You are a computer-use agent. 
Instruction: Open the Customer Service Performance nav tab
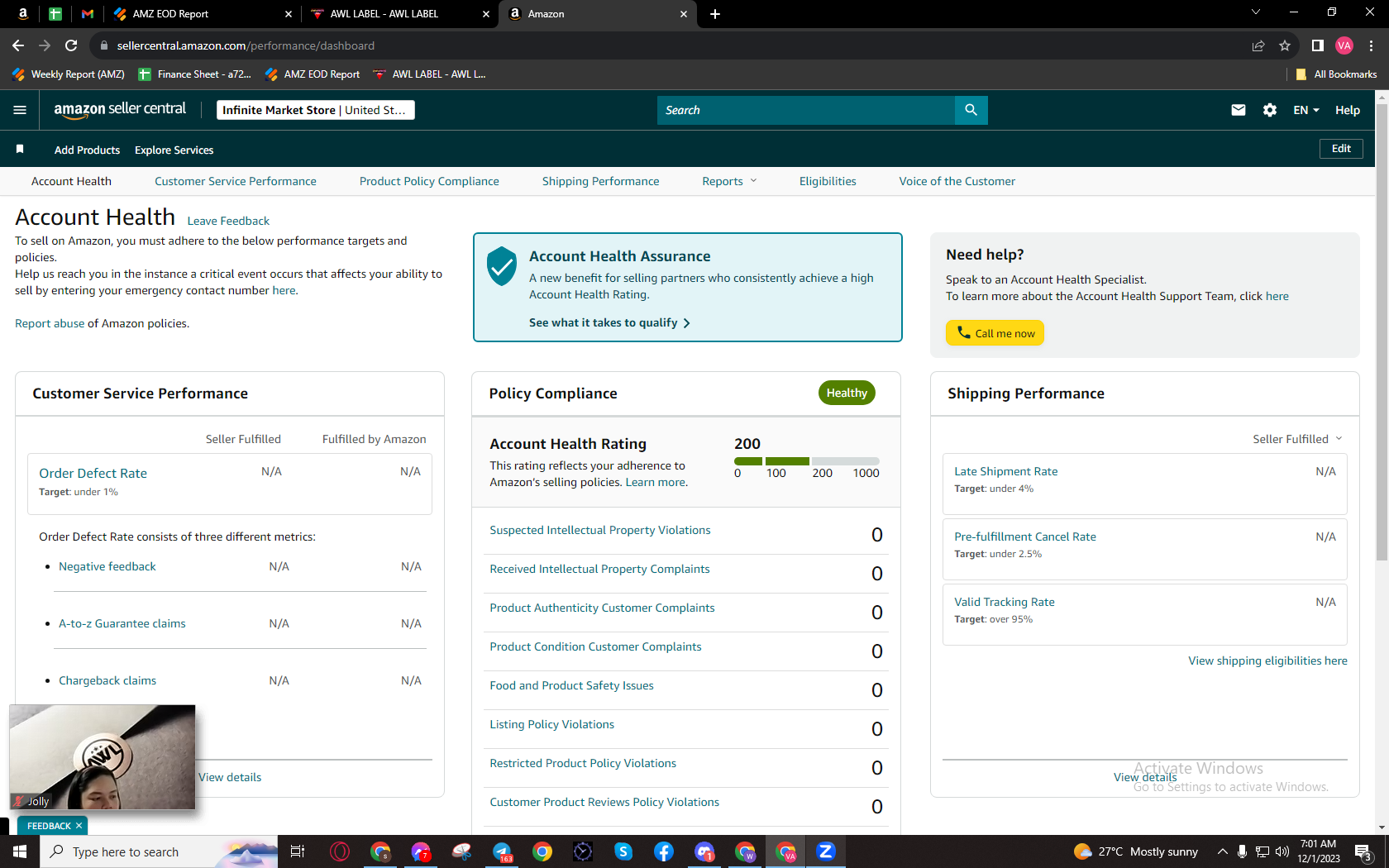pyautogui.click(x=236, y=181)
